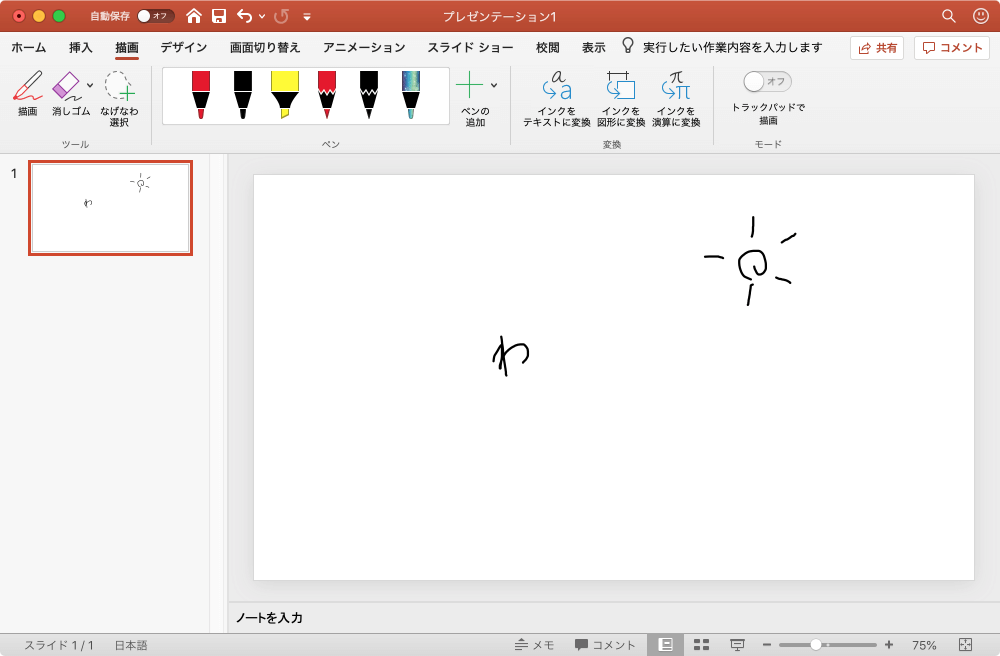The width and height of the screenshot is (1000, 656).
Task: Open Customize Quick Access Toolbar dropdown
Action: (x=307, y=17)
